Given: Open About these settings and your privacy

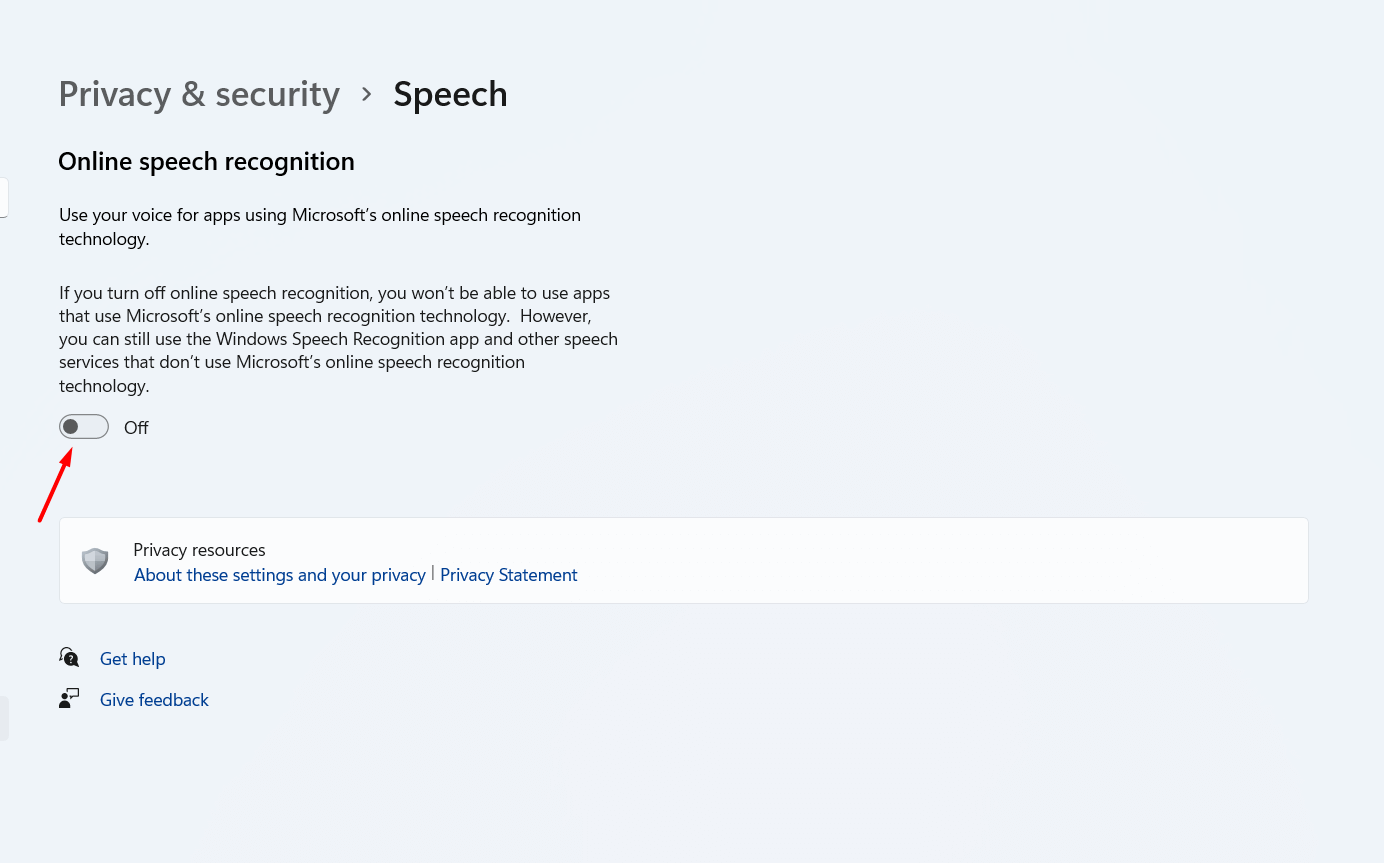Looking at the screenshot, I should 279,574.
